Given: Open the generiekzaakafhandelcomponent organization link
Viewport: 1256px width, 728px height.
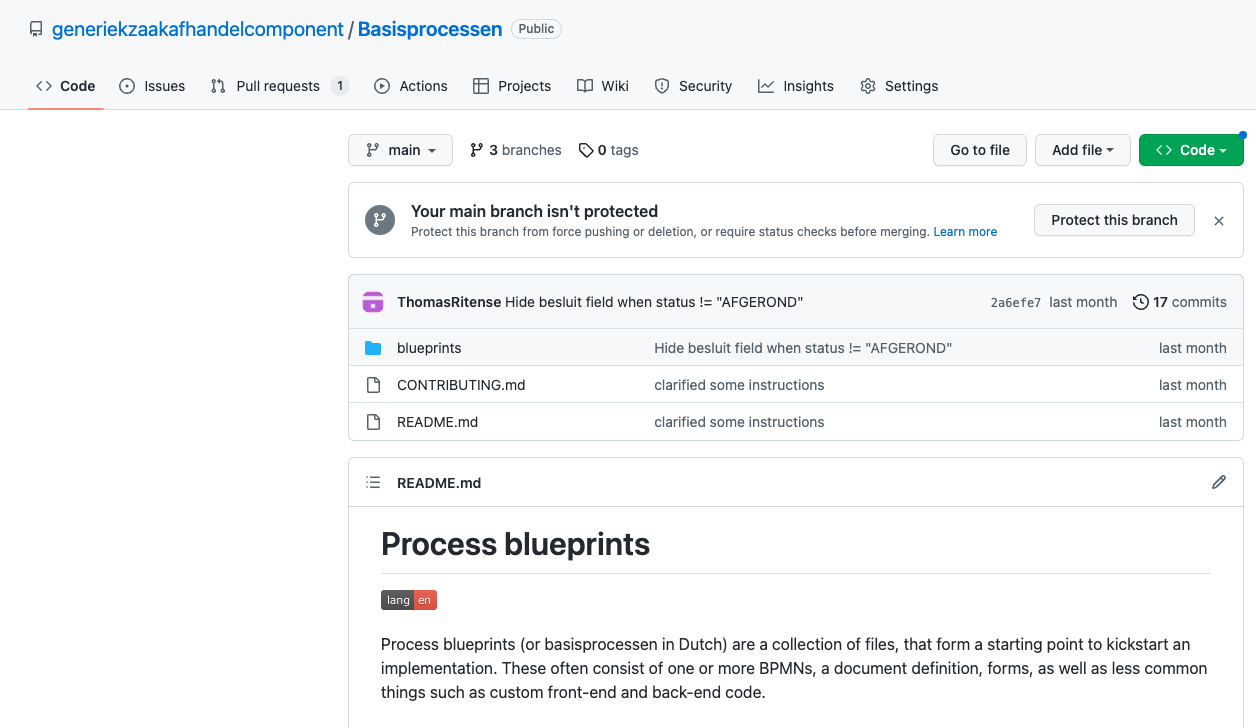Looking at the screenshot, I should (x=198, y=29).
